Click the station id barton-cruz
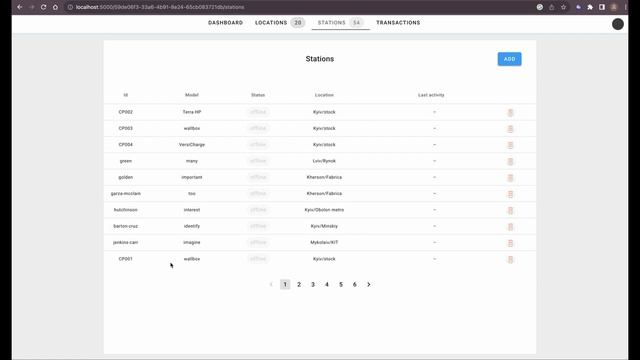The height and width of the screenshot is (360, 640). [126, 226]
